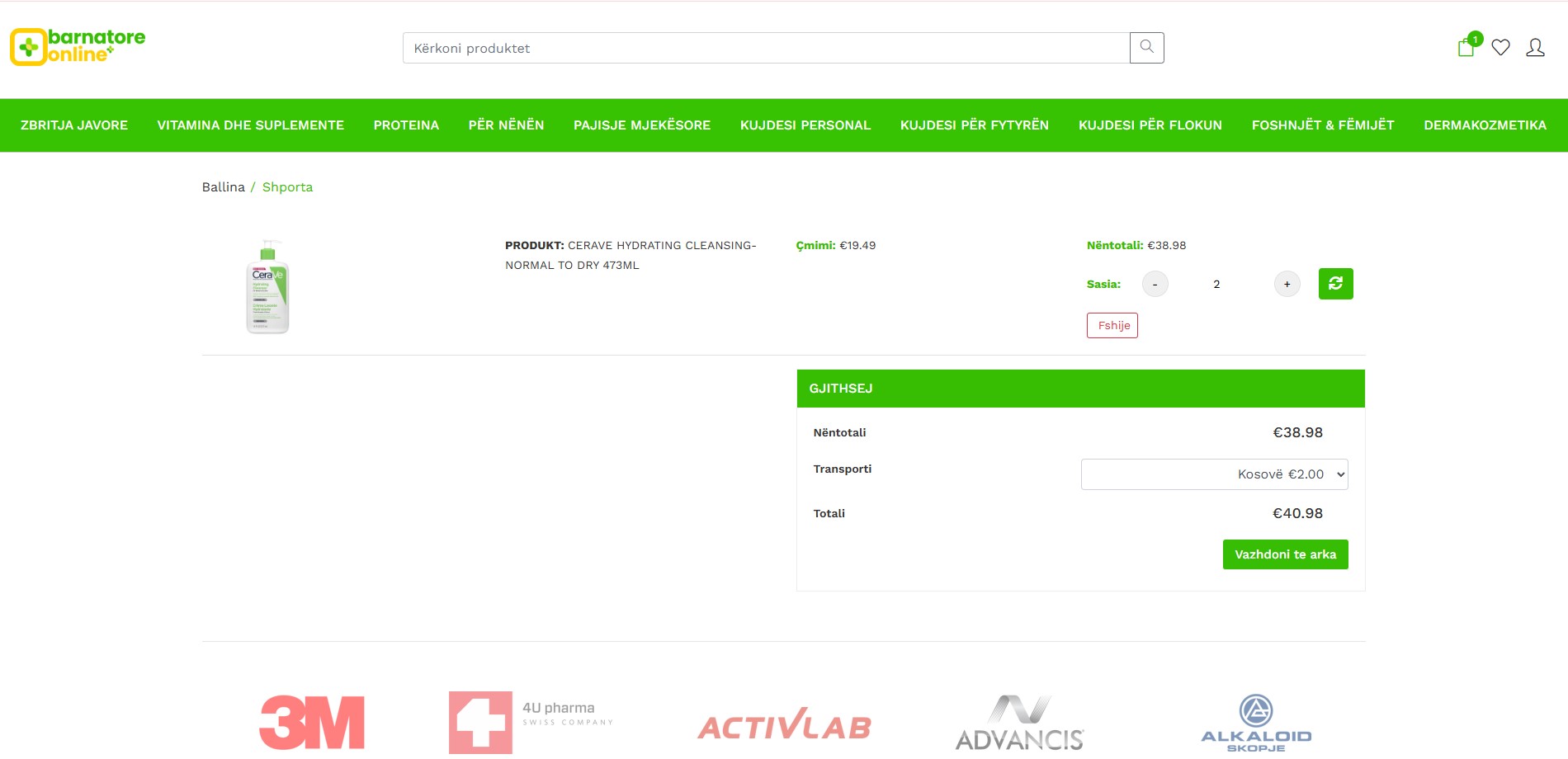Go to Ballina breadcrumb link

click(224, 187)
